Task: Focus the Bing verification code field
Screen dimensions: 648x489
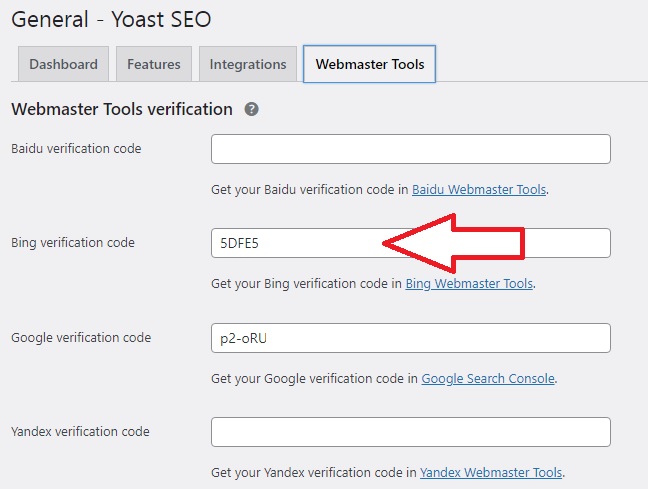Action: 411,243
